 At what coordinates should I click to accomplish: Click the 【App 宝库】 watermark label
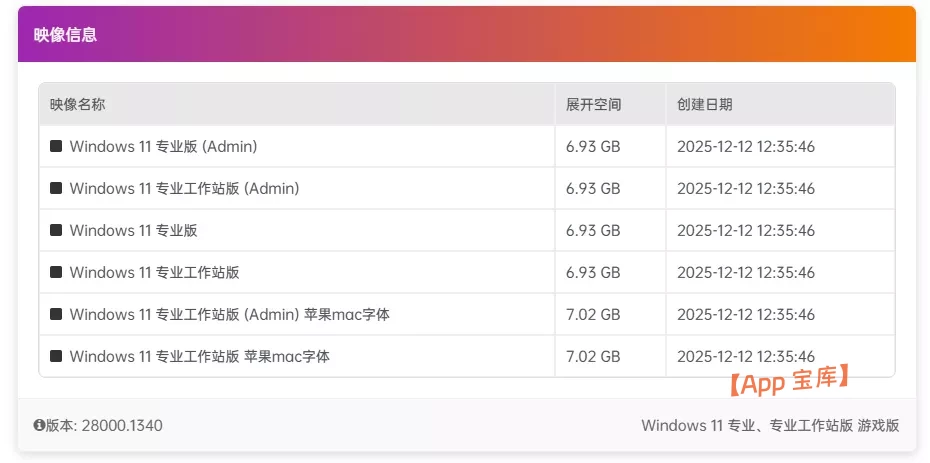tap(788, 379)
